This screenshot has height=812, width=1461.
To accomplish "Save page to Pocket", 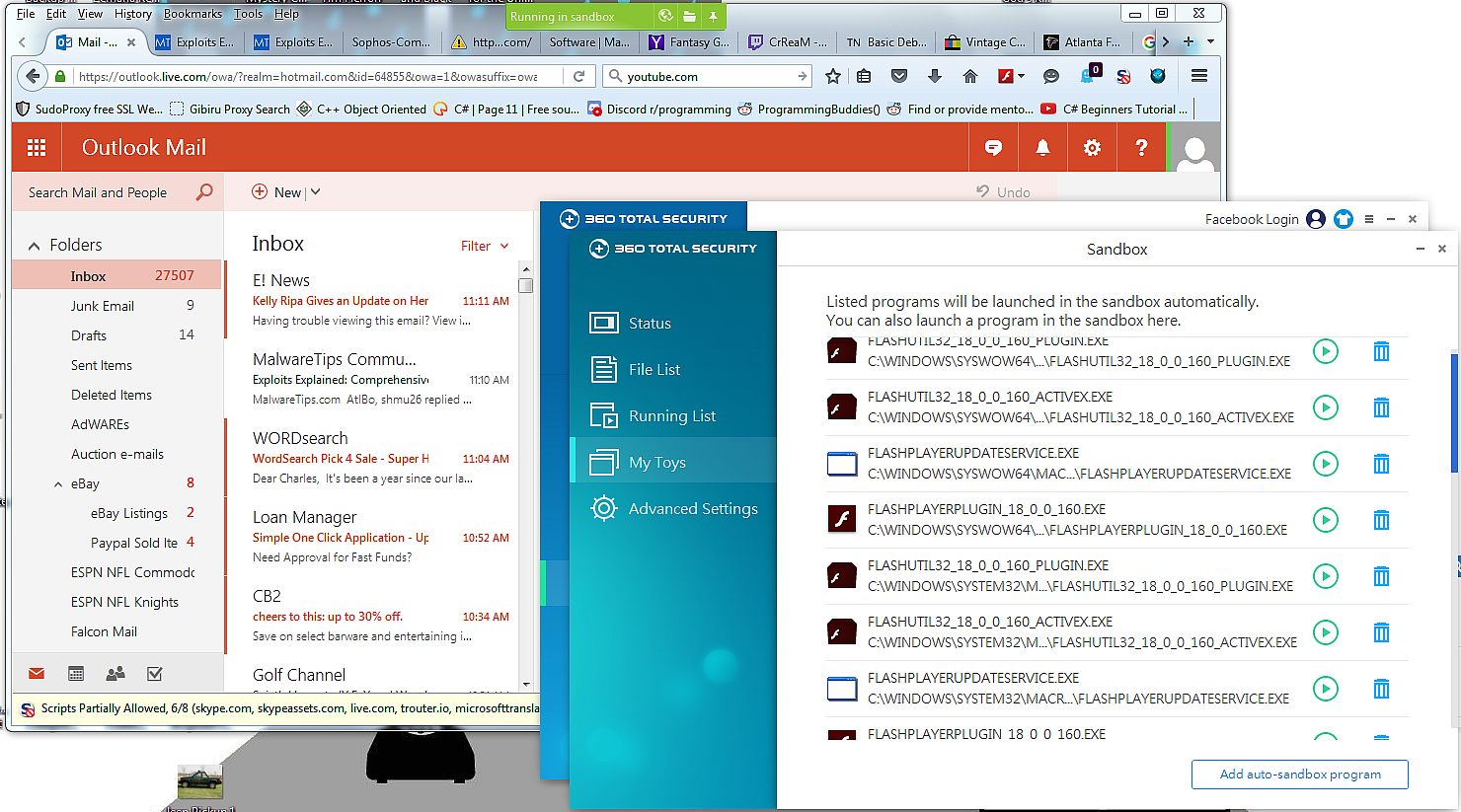I will (x=899, y=76).
